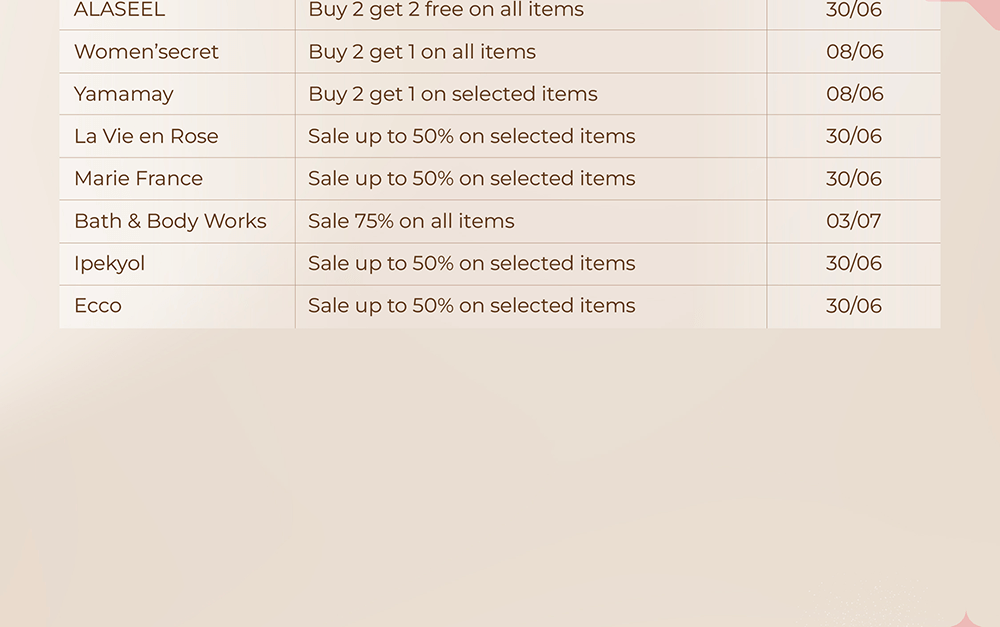Click the 03/07 end date
This screenshot has height=627, width=1000.
[853, 221]
